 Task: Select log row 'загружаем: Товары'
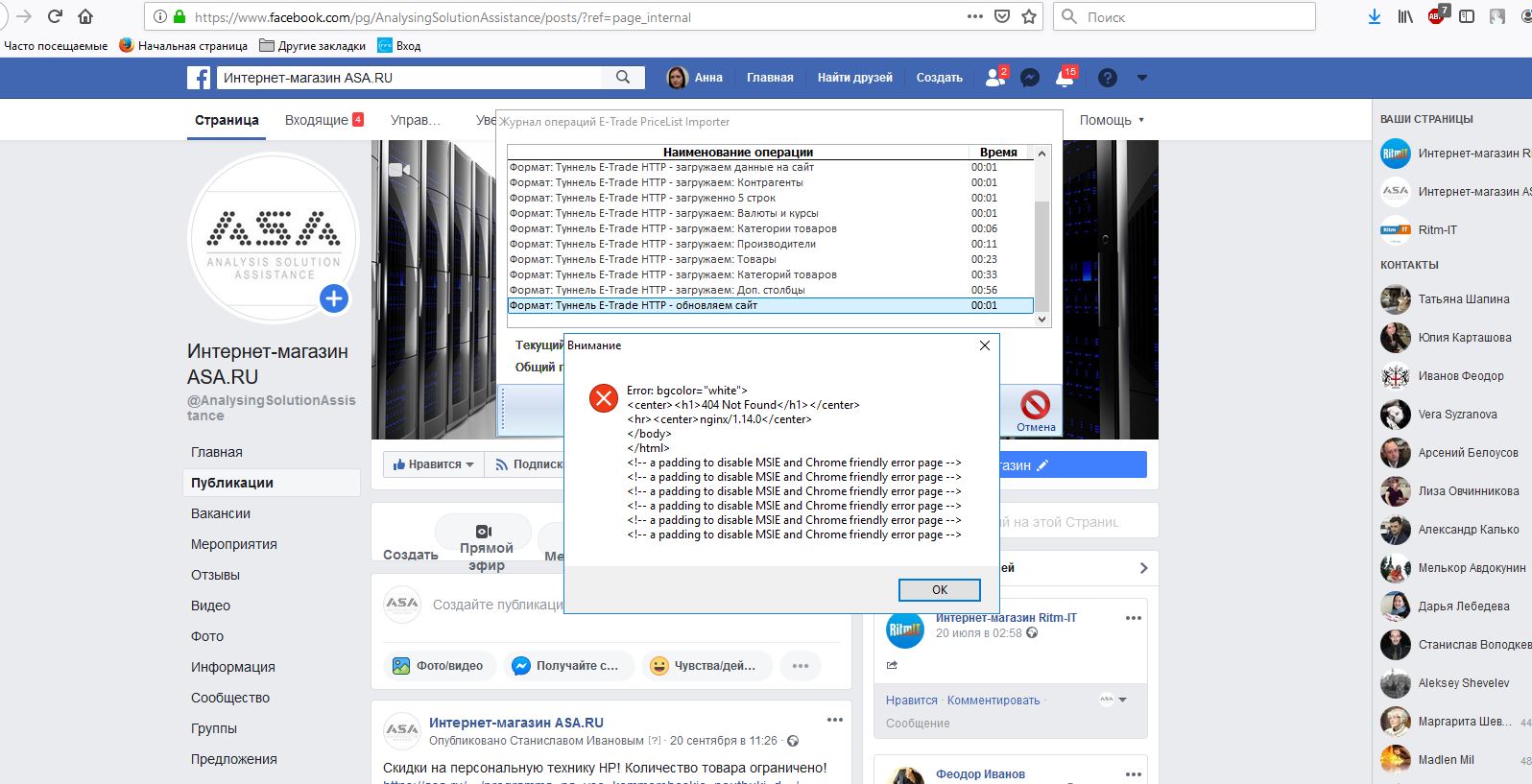pos(770,259)
